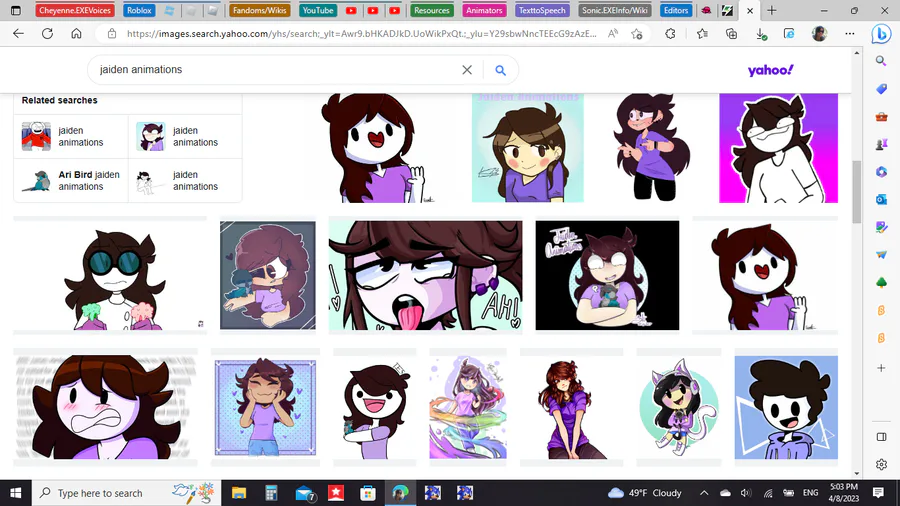The image size is (900, 506).
Task: Open Outlook icon in Edge sidebar
Action: (x=881, y=199)
